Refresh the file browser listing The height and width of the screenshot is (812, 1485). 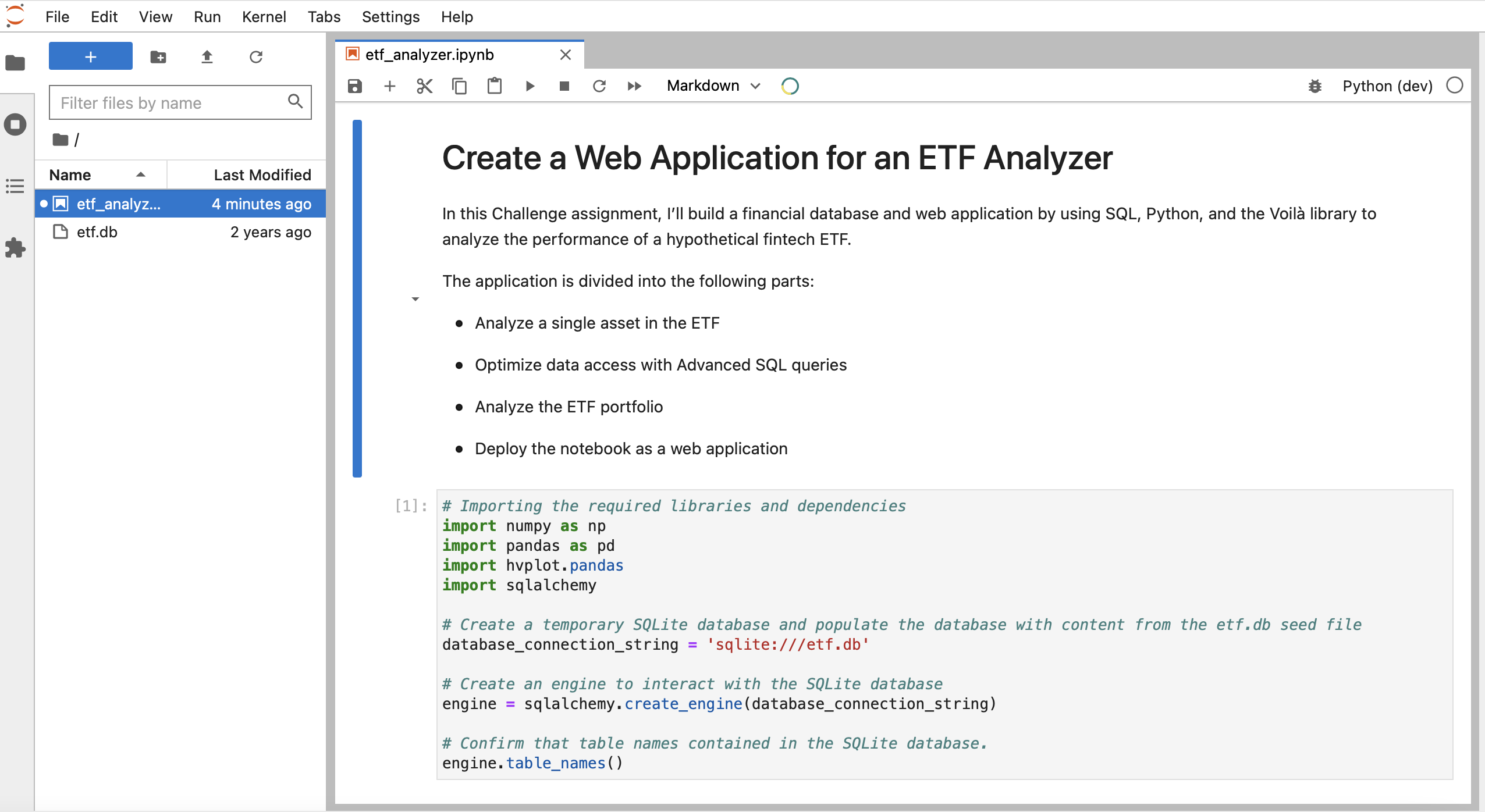tap(256, 56)
